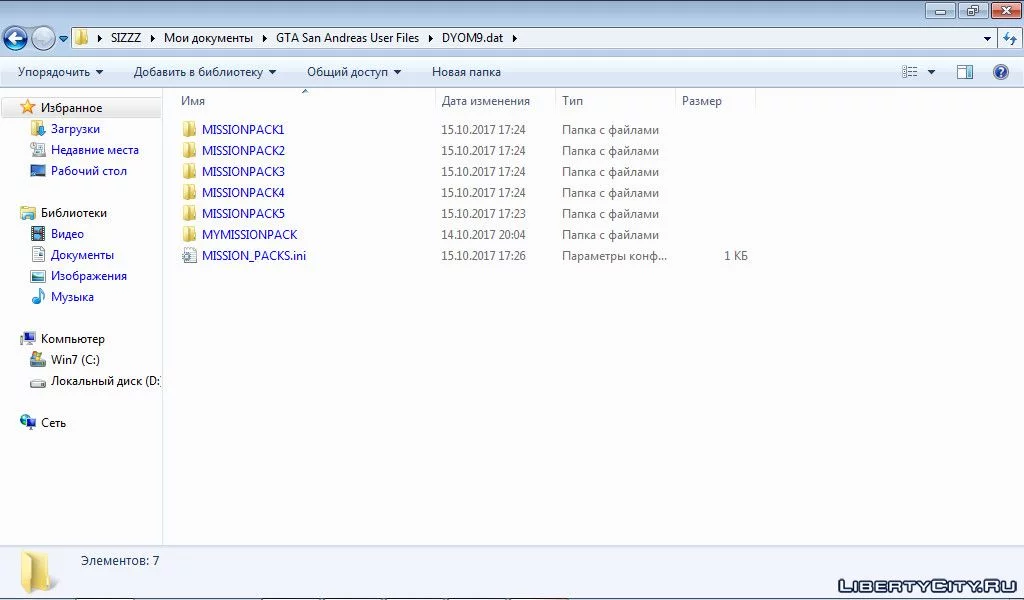Select the MISSIONPACK3 folder icon
The width and height of the screenshot is (1024, 600).
(189, 171)
